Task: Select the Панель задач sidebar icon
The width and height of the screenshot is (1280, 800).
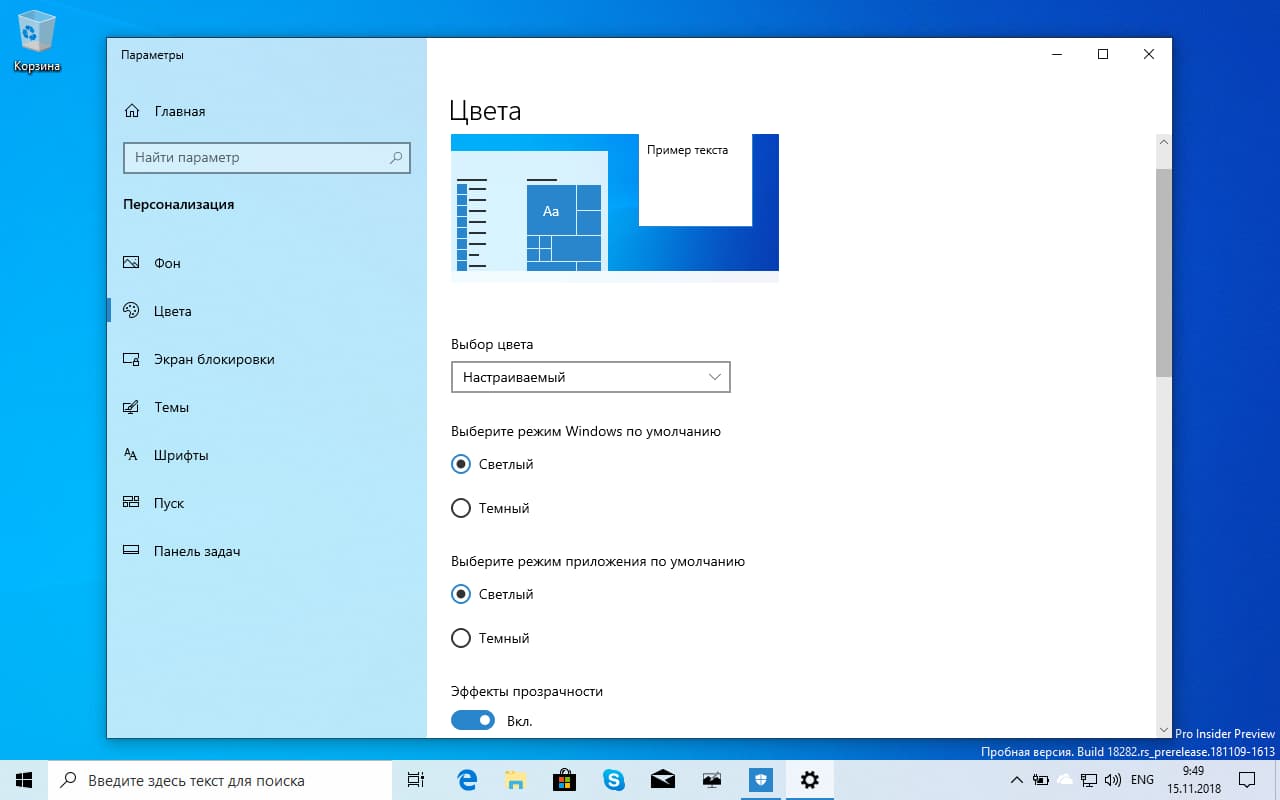Action: pyautogui.click(x=131, y=550)
